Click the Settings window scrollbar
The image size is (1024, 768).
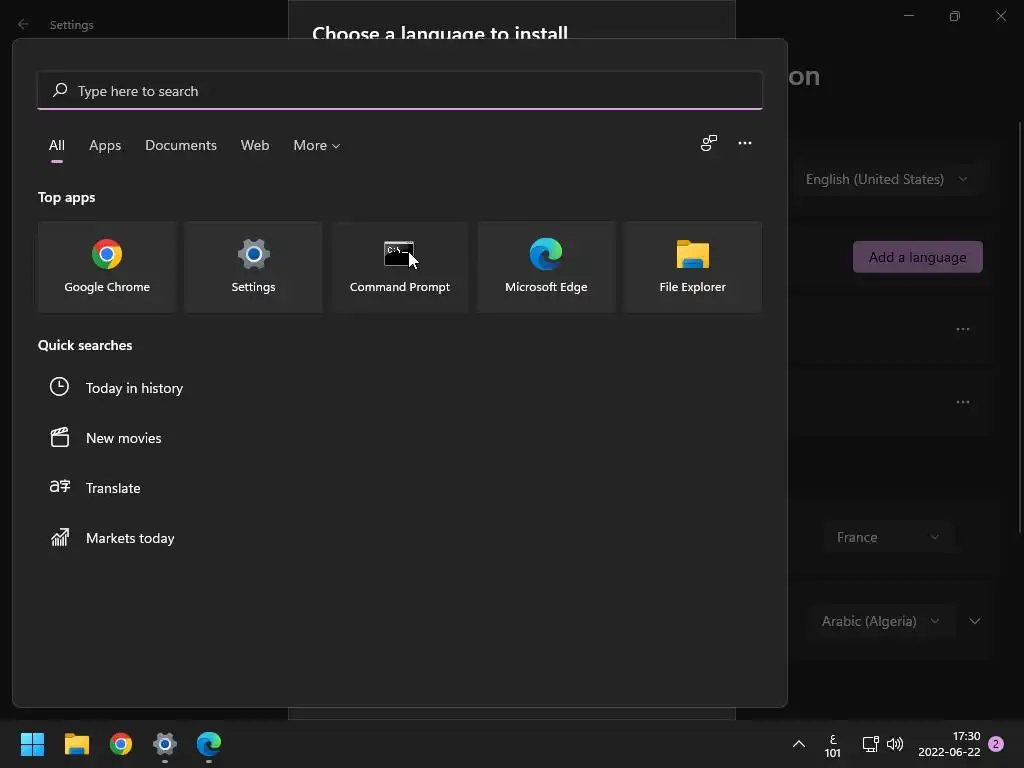point(1019,327)
